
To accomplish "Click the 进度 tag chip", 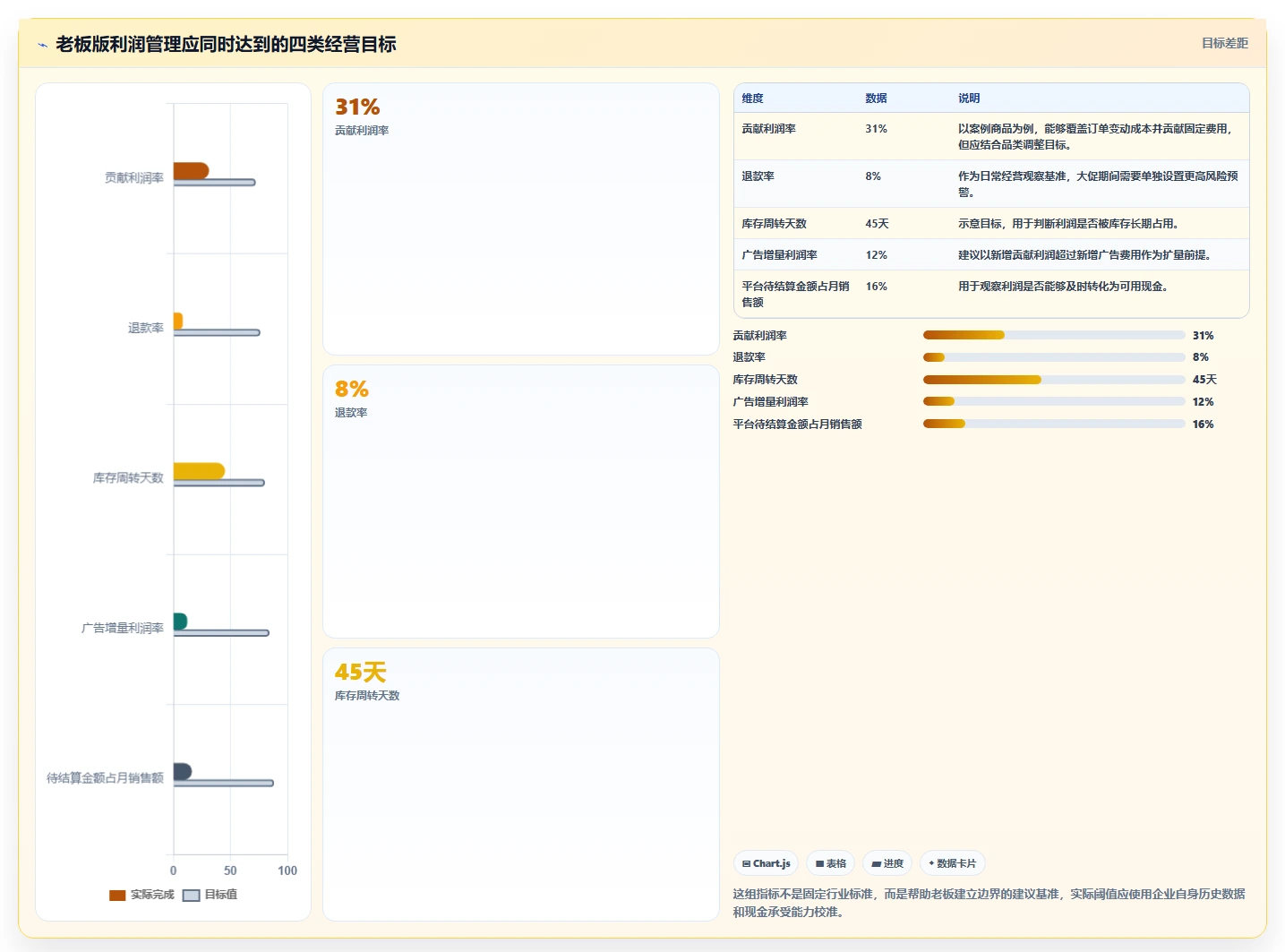I will tap(887, 863).
